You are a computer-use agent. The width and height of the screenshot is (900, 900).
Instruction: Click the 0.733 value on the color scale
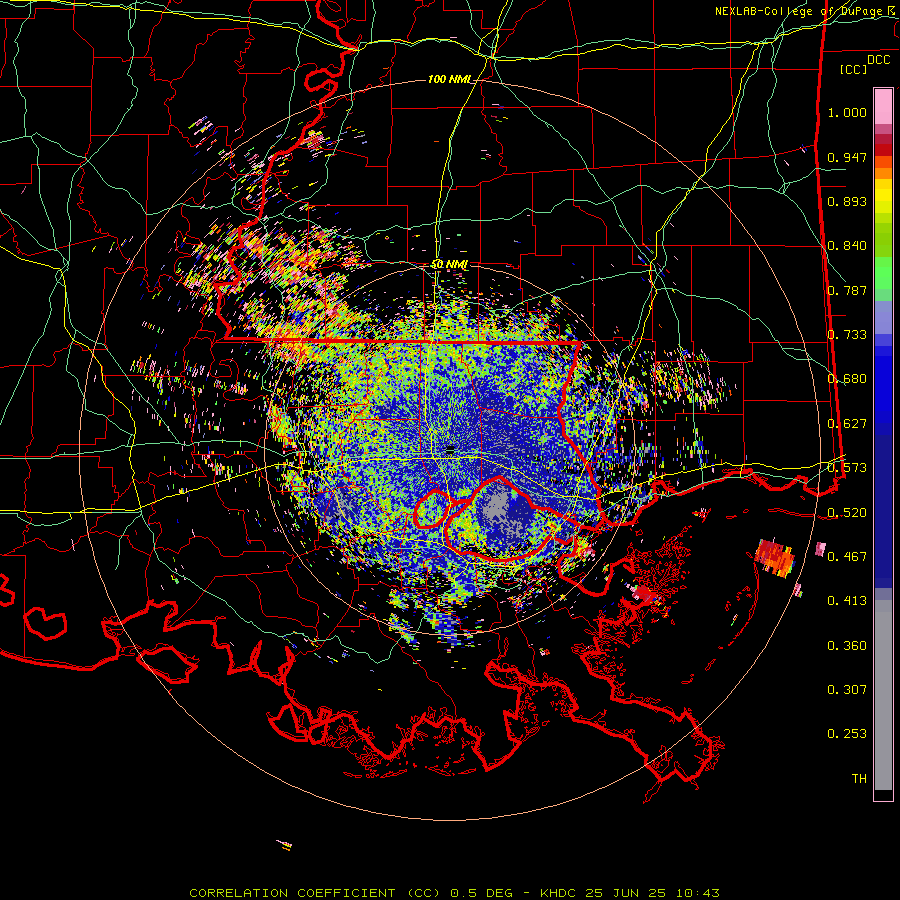(x=847, y=335)
